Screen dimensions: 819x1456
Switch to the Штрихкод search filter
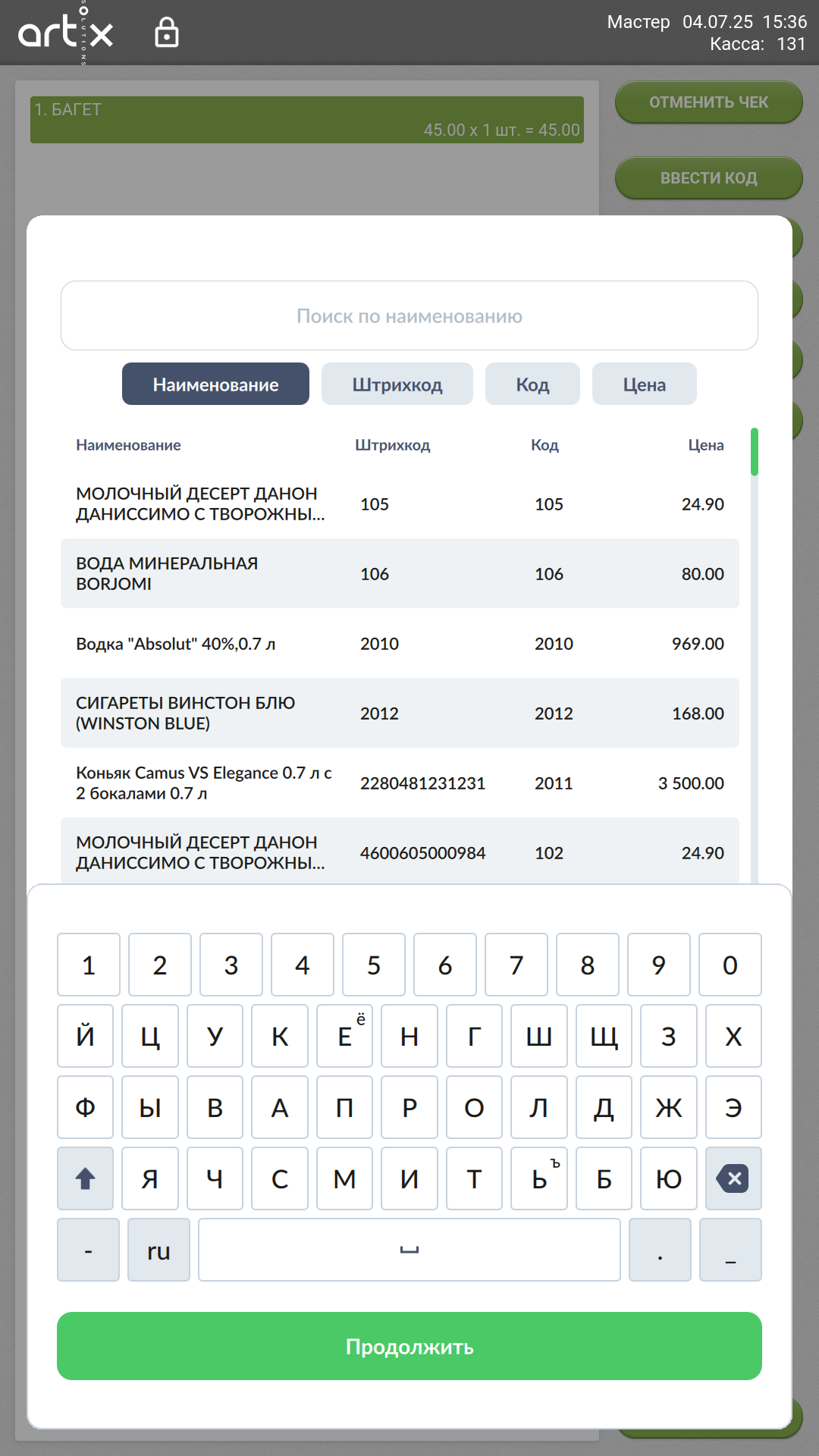click(397, 384)
